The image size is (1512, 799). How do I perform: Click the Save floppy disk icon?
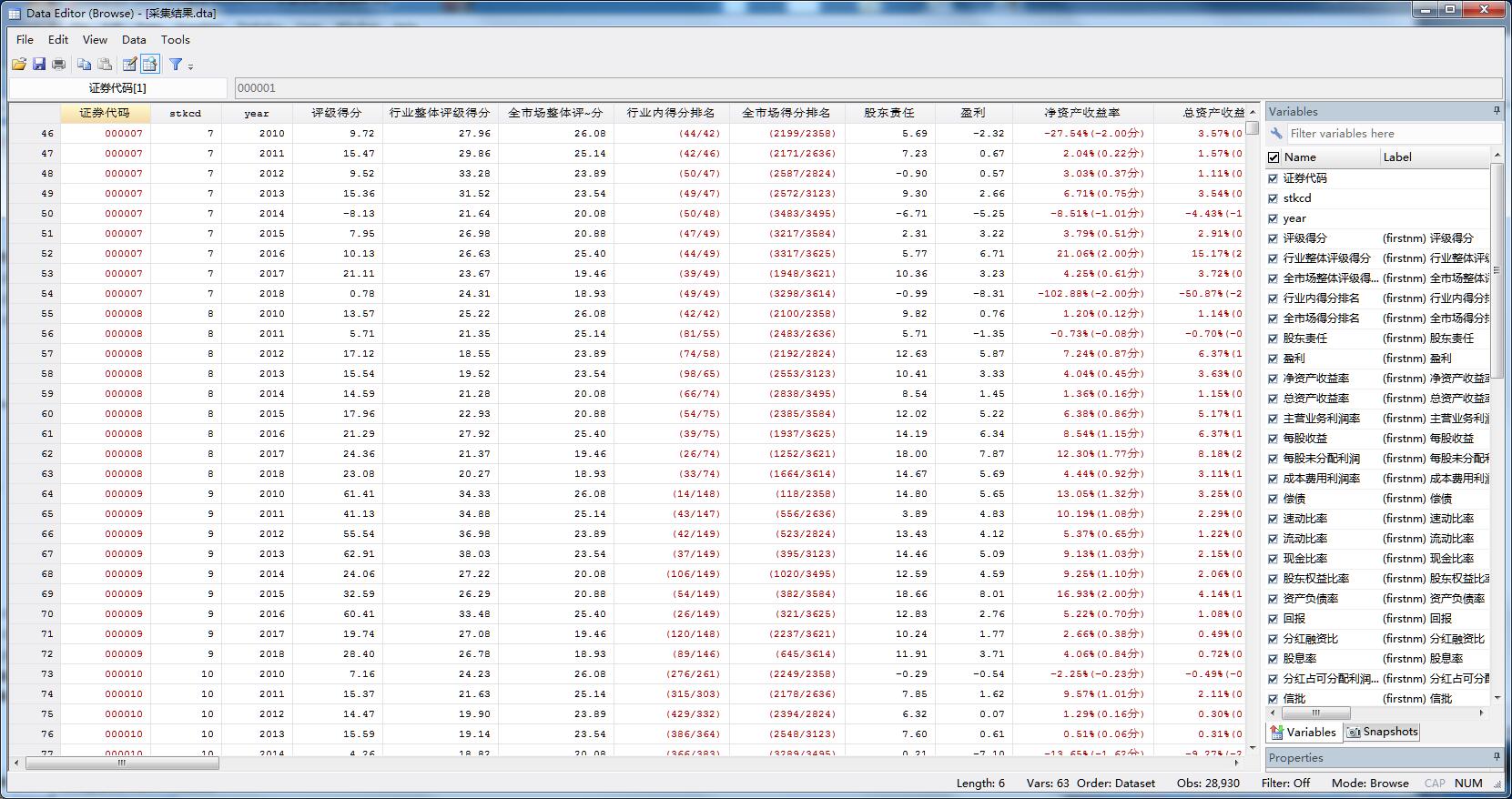(39, 64)
